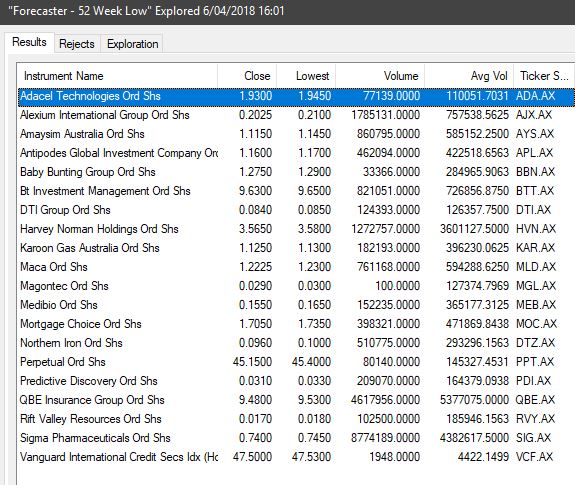Select Antipodes Global Investment Company row

pos(296,153)
